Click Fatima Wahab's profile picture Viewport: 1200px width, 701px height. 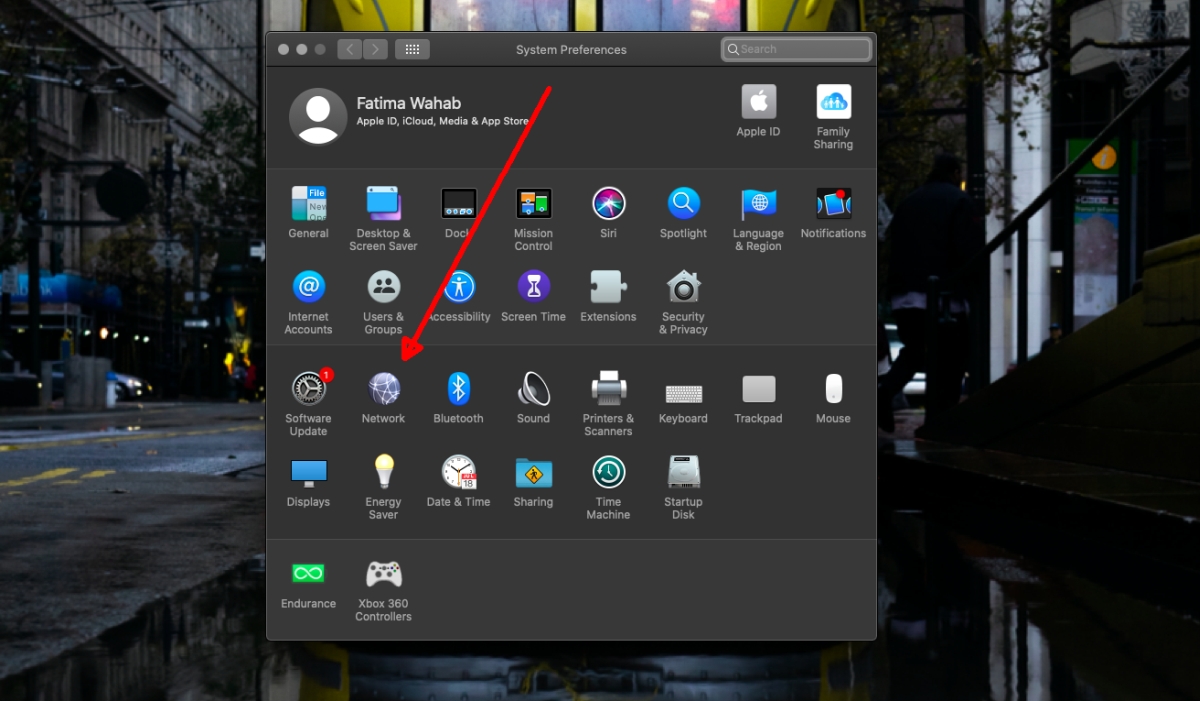(318, 116)
